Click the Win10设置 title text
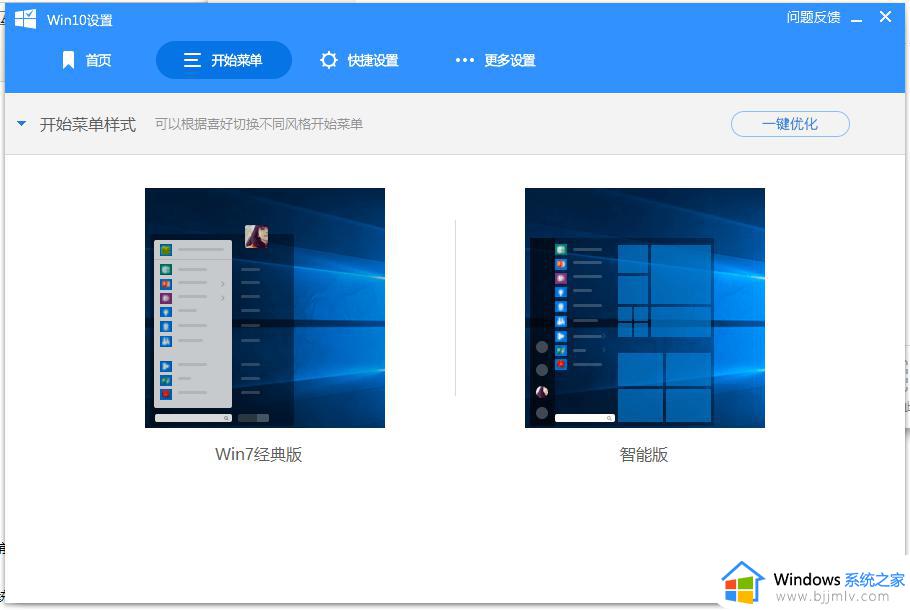910x610 pixels. pyautogui.click(x=80, y=20)
